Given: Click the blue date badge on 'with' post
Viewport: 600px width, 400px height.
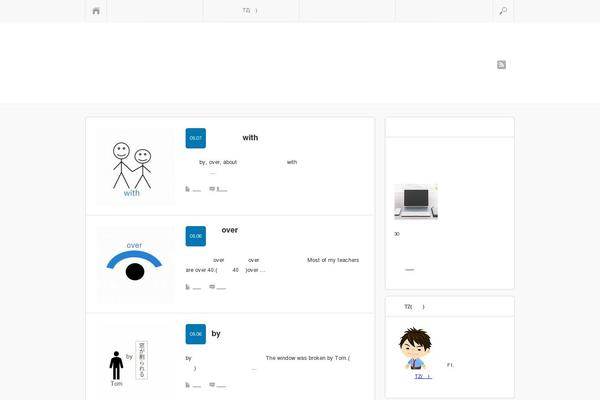Looking at the screenshot, I should [196, 138].
